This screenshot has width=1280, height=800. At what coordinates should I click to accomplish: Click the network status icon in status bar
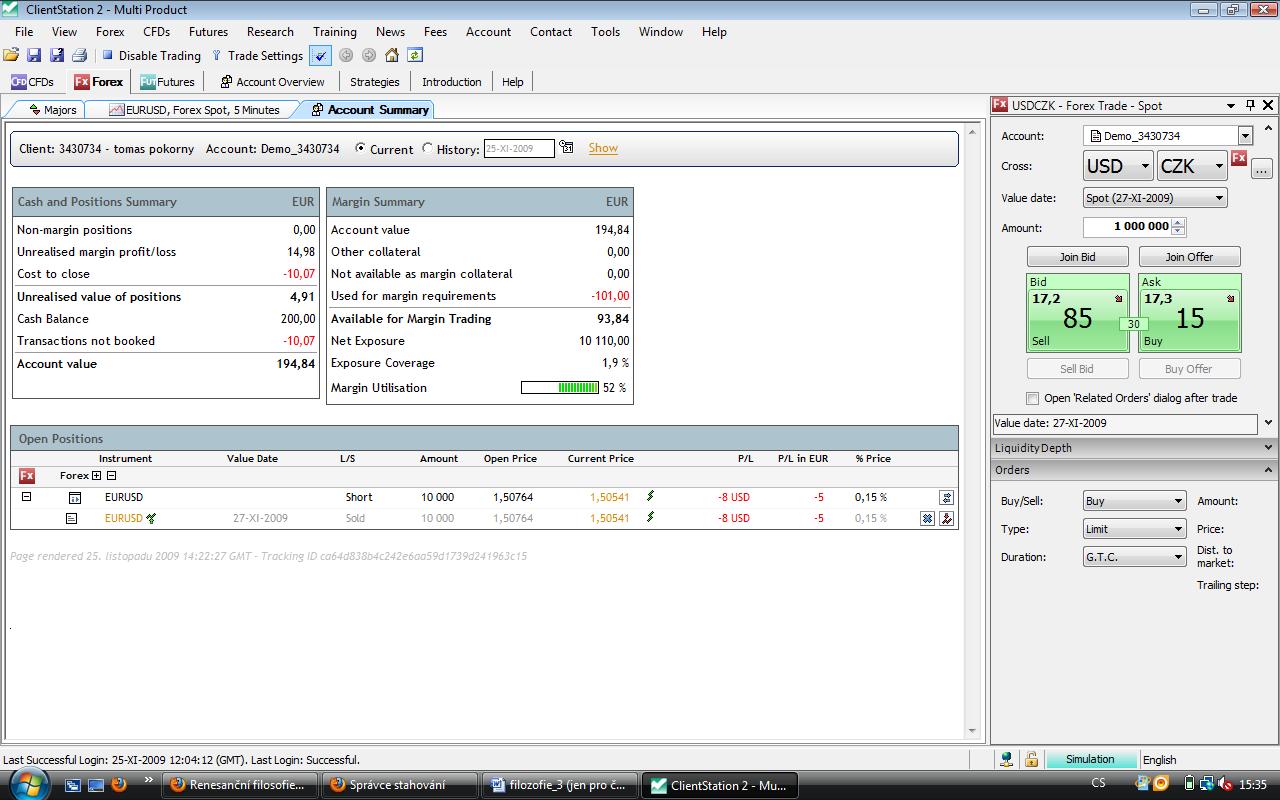(1007, 760)
